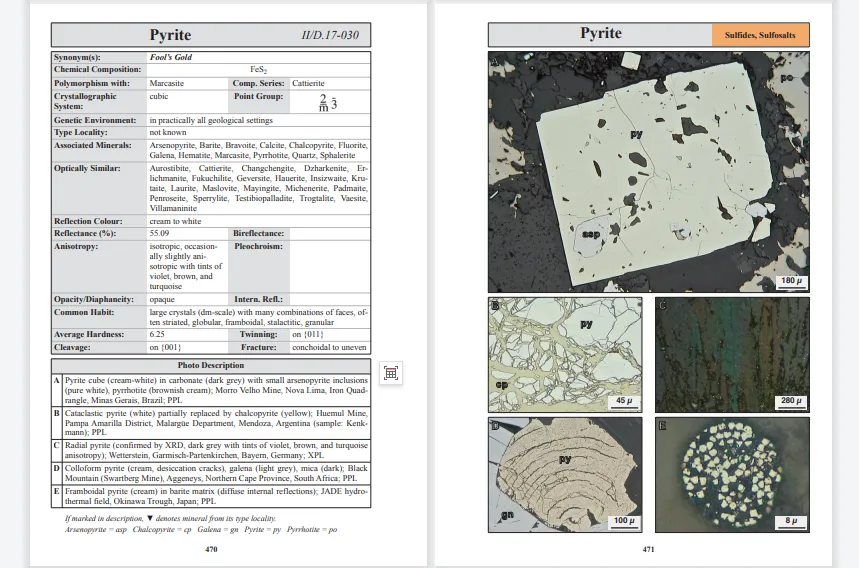Click the 180 µ scale bar in photo A
This screenshot has width=859, height=568.
click(x=790, y=281)
